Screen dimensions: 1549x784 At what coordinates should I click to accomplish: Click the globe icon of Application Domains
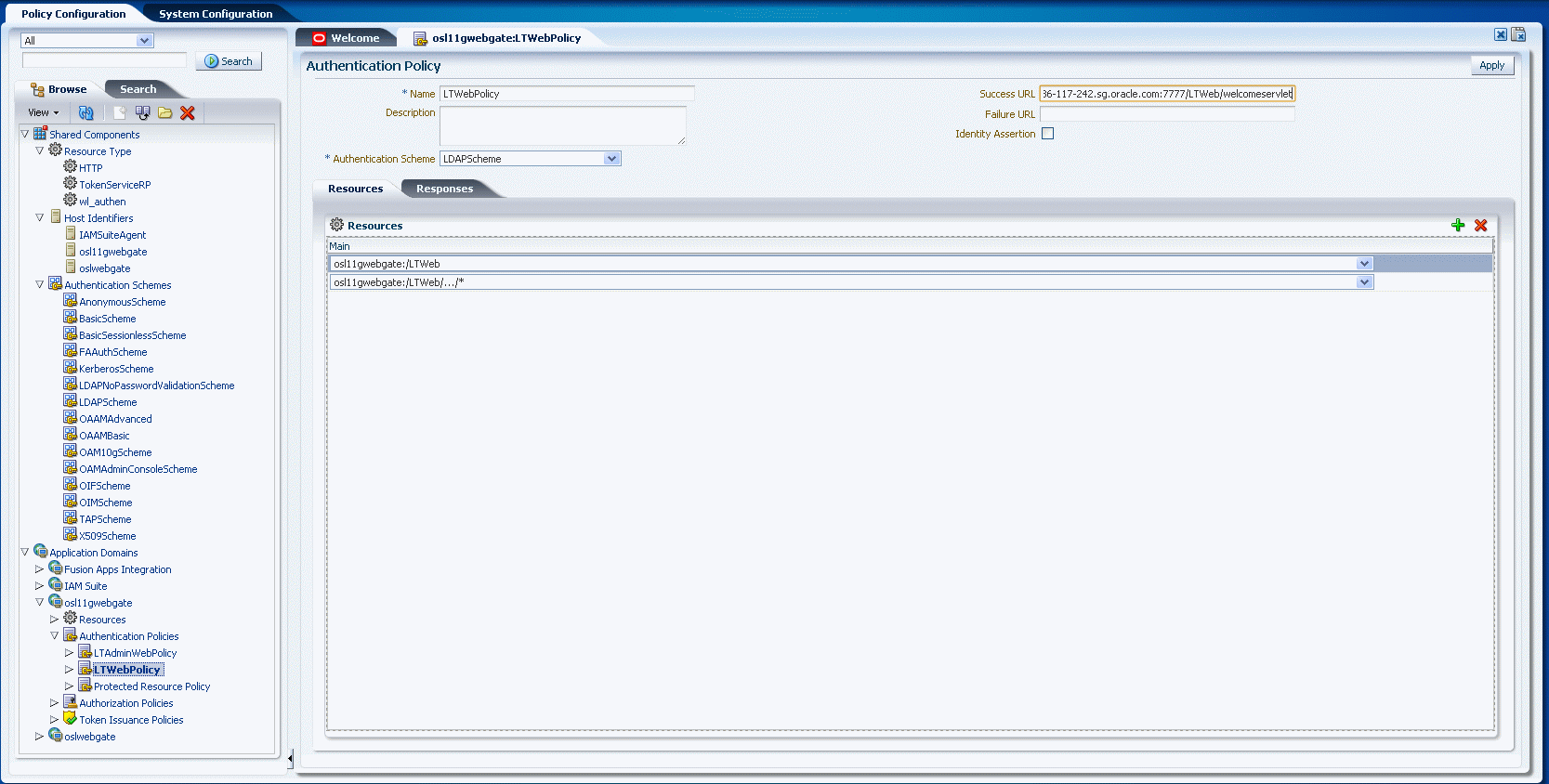40,551
